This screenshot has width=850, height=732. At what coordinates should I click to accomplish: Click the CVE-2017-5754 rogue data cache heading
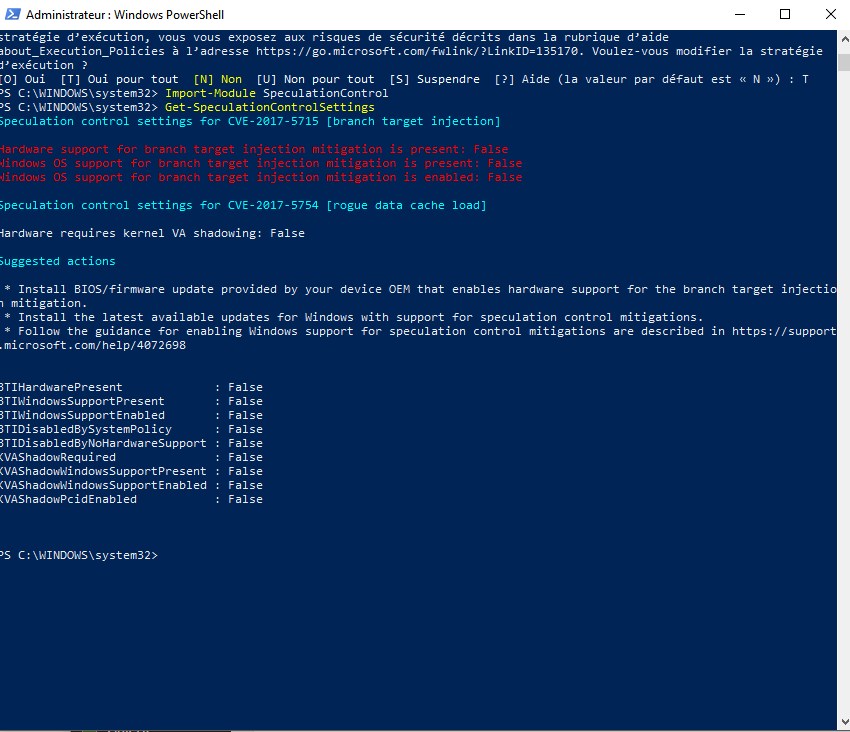coord(243,206)
